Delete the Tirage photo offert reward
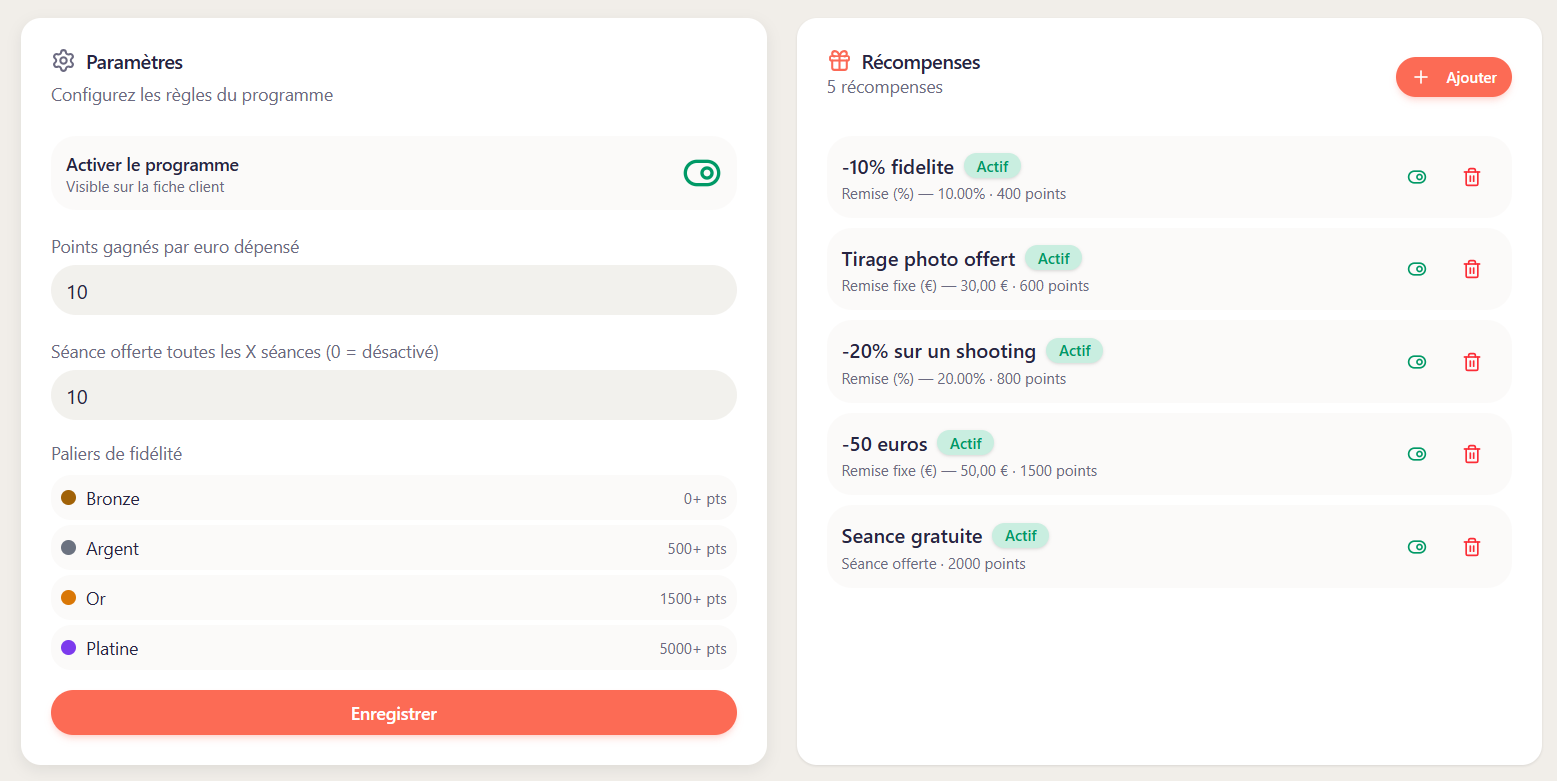The height and width of the screenshot is (781, 1557). click(1471, 269)
